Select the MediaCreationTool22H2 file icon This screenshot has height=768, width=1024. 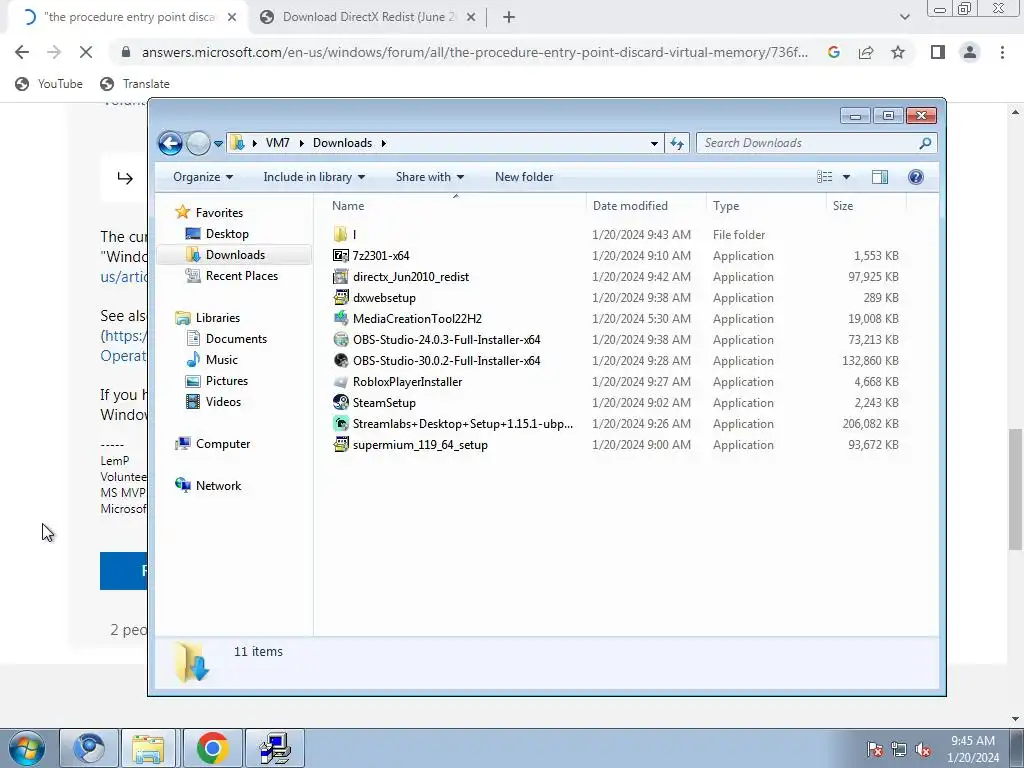click(340, 319)
